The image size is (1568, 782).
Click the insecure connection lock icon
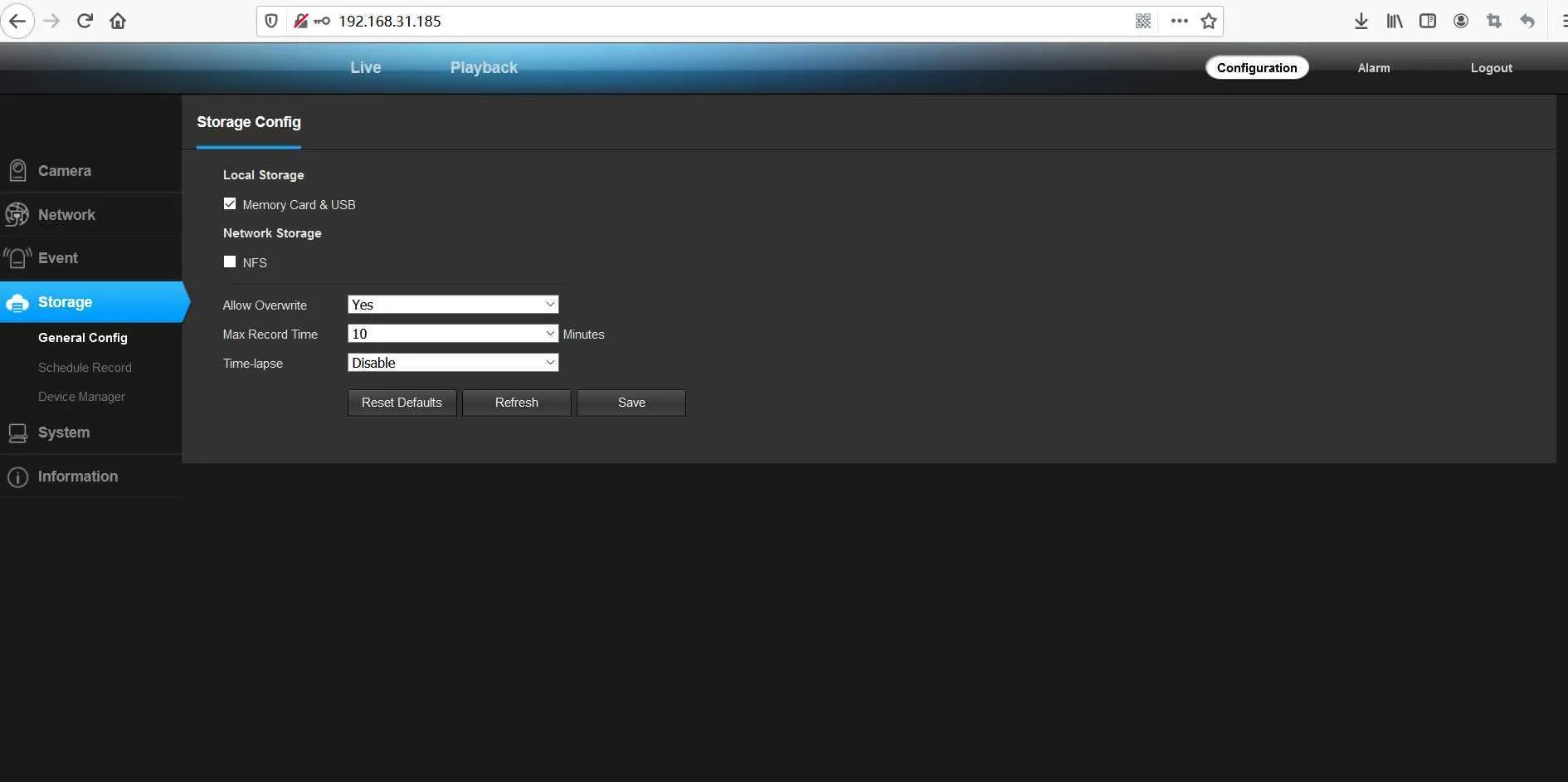(x=300, y=21)
